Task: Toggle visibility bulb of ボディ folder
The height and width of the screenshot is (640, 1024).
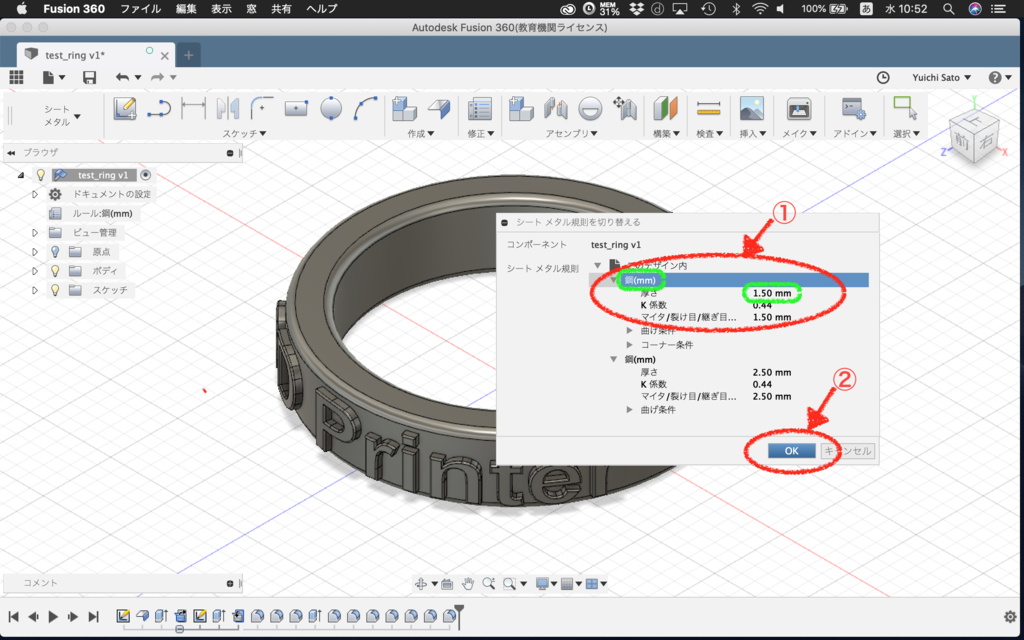Action: click(x=56, y=270)
